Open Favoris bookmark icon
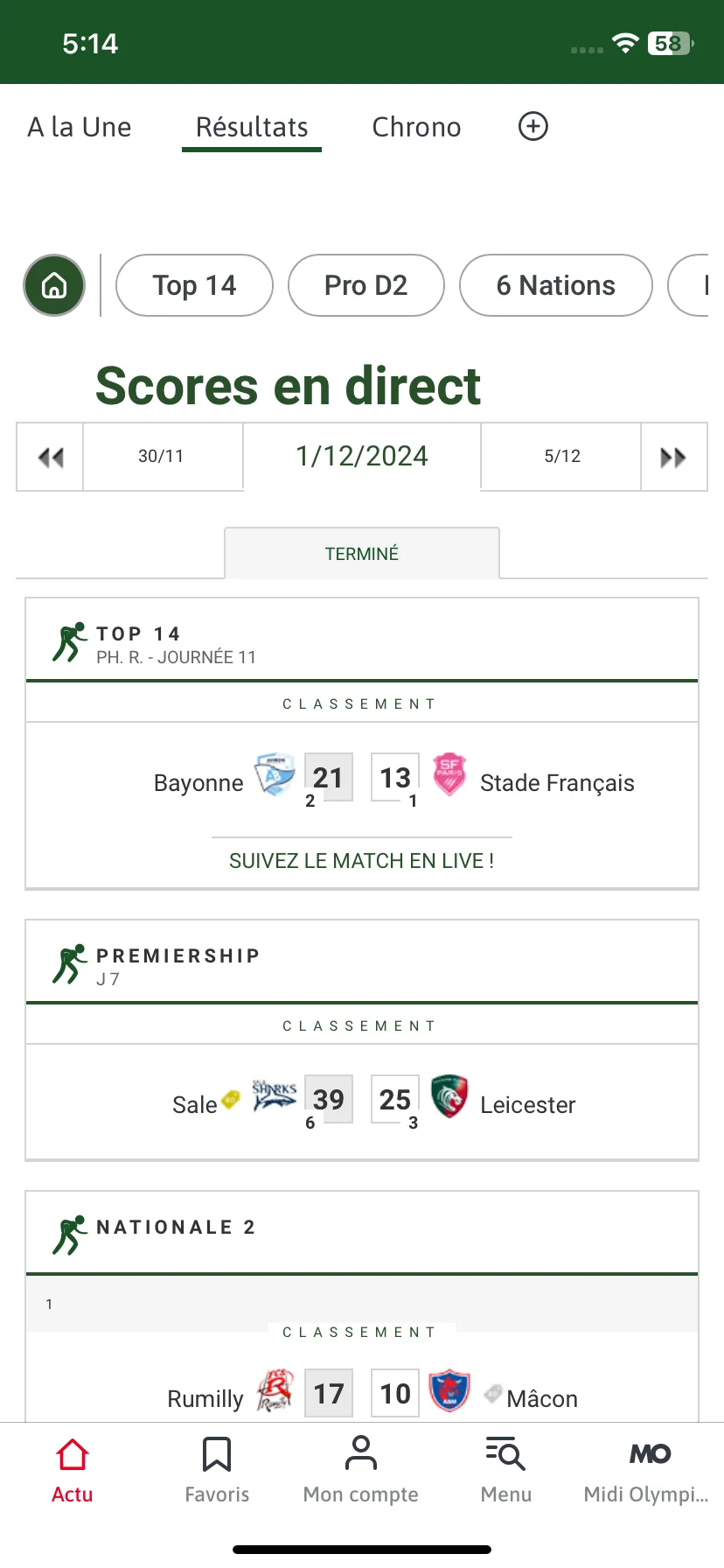The height and width of the screenshot is (1568, 724). (x=217, y=1454)
